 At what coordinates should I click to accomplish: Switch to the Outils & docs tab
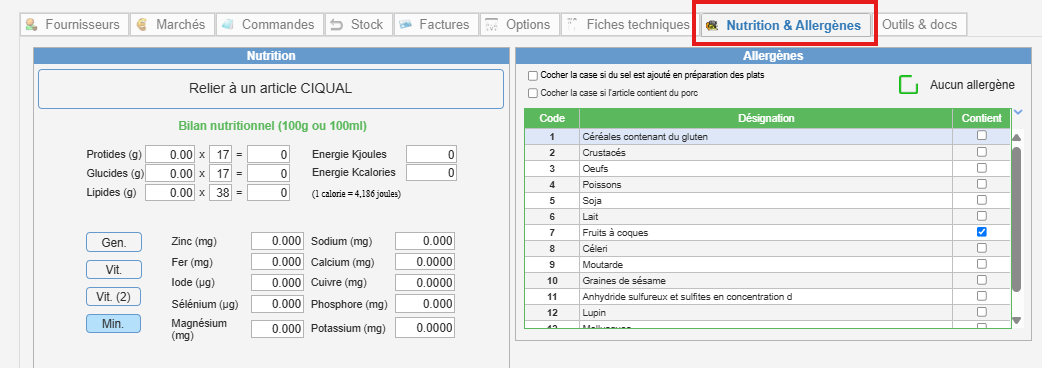tap(920, 25)
